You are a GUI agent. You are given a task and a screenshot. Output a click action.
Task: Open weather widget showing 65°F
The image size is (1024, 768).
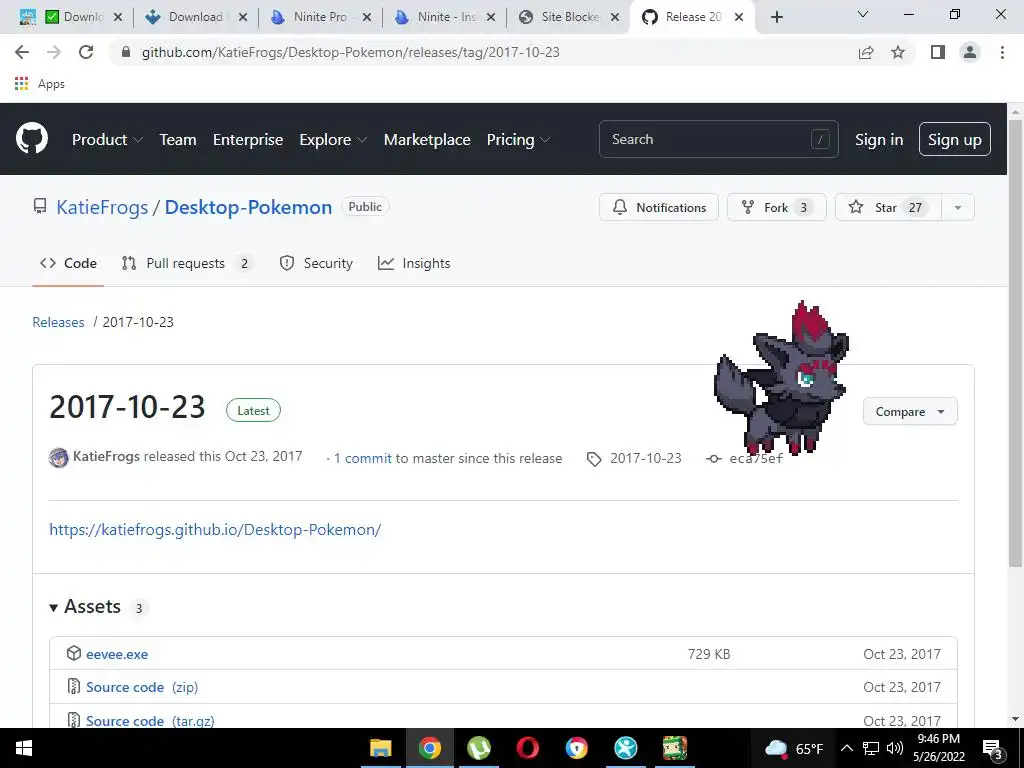(x=793, y=748)
